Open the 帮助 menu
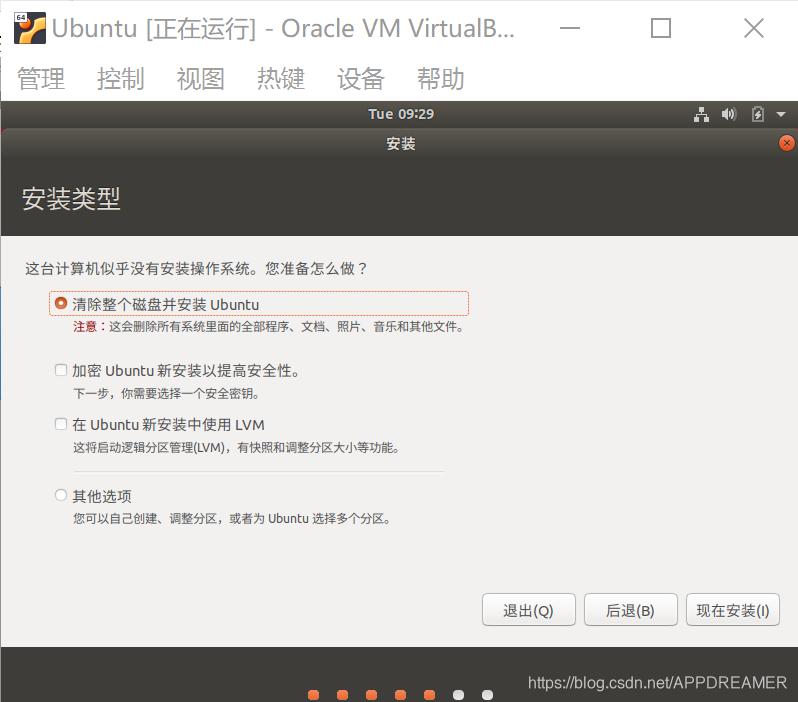Image resolution: width=798 pixels, height=702 pixels. click(440, 79)
